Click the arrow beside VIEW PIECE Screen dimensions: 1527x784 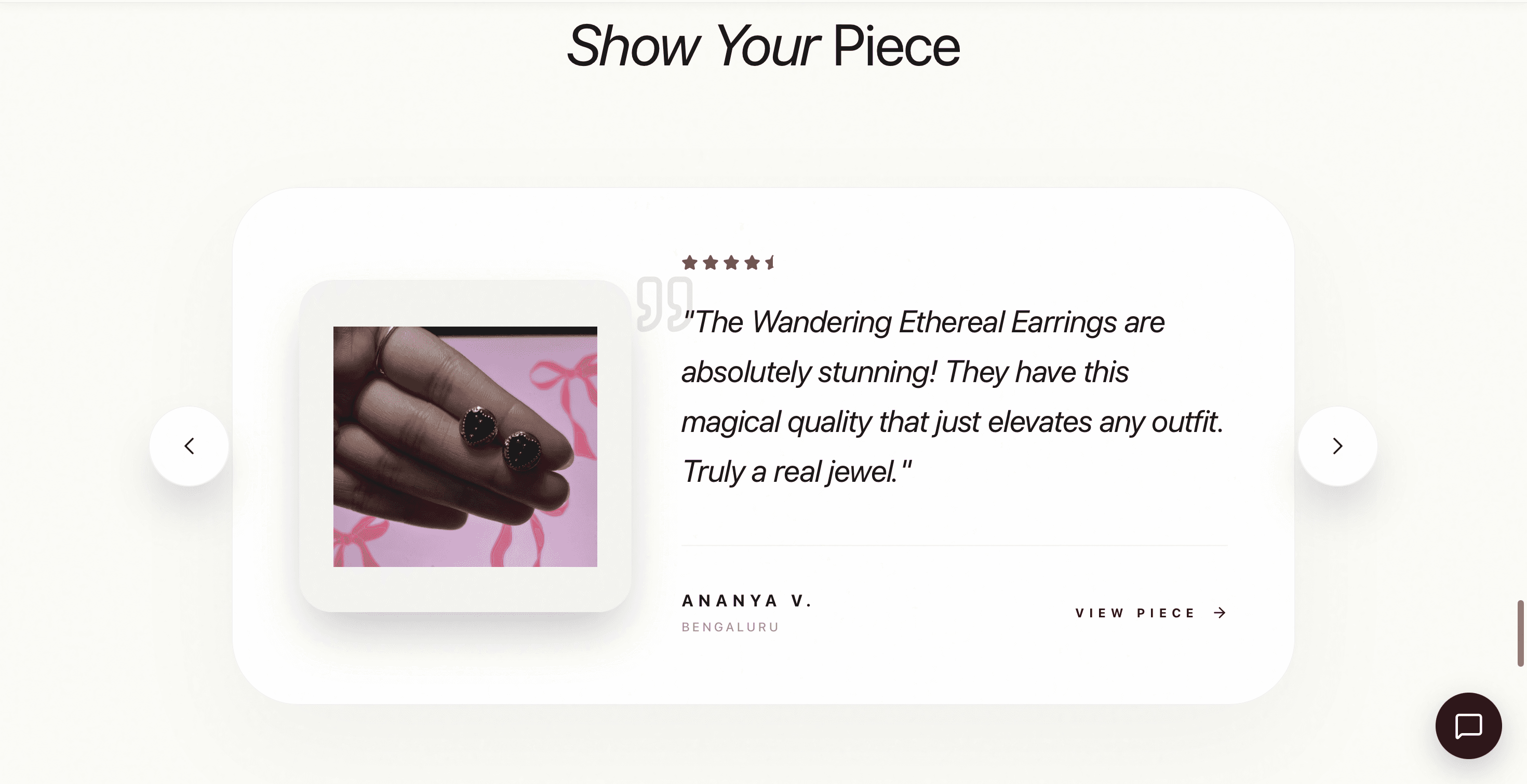[1220, 613]
